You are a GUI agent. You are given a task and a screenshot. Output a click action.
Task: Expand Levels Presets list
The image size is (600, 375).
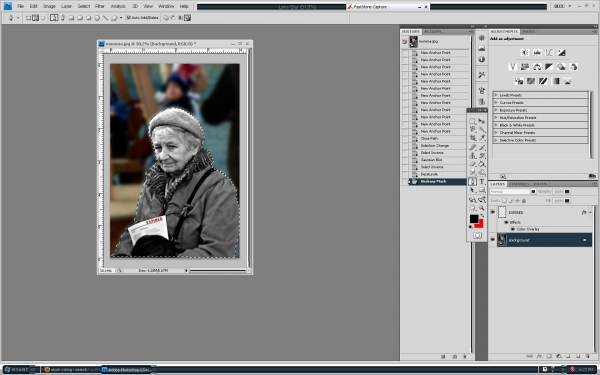496,95
